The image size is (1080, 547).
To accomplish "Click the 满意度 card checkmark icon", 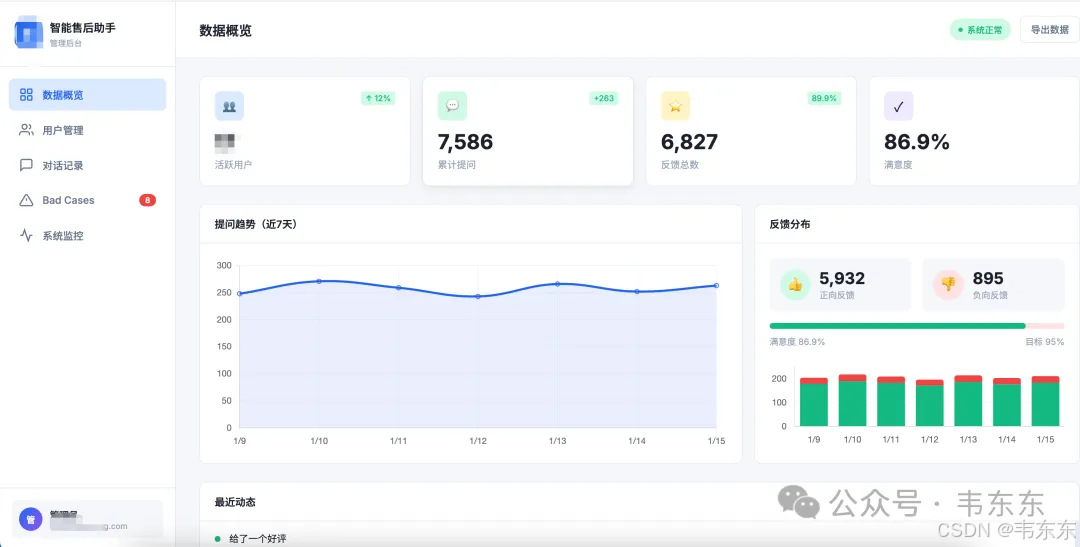I will [x=899, y=106].
